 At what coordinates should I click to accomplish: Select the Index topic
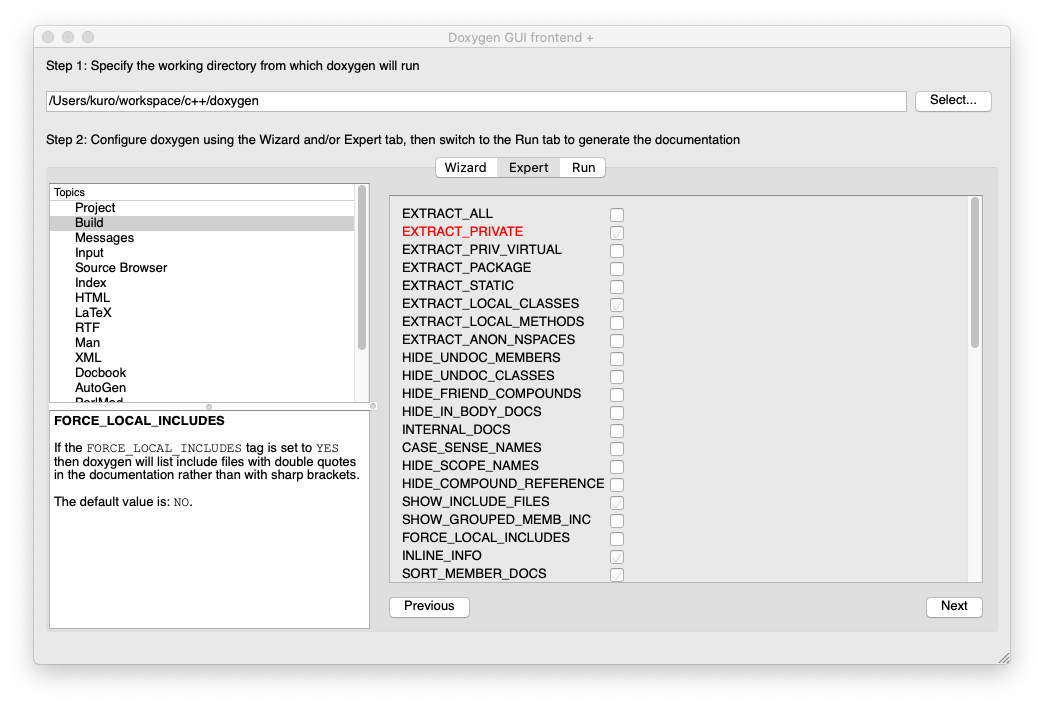[x=202, y=283]
